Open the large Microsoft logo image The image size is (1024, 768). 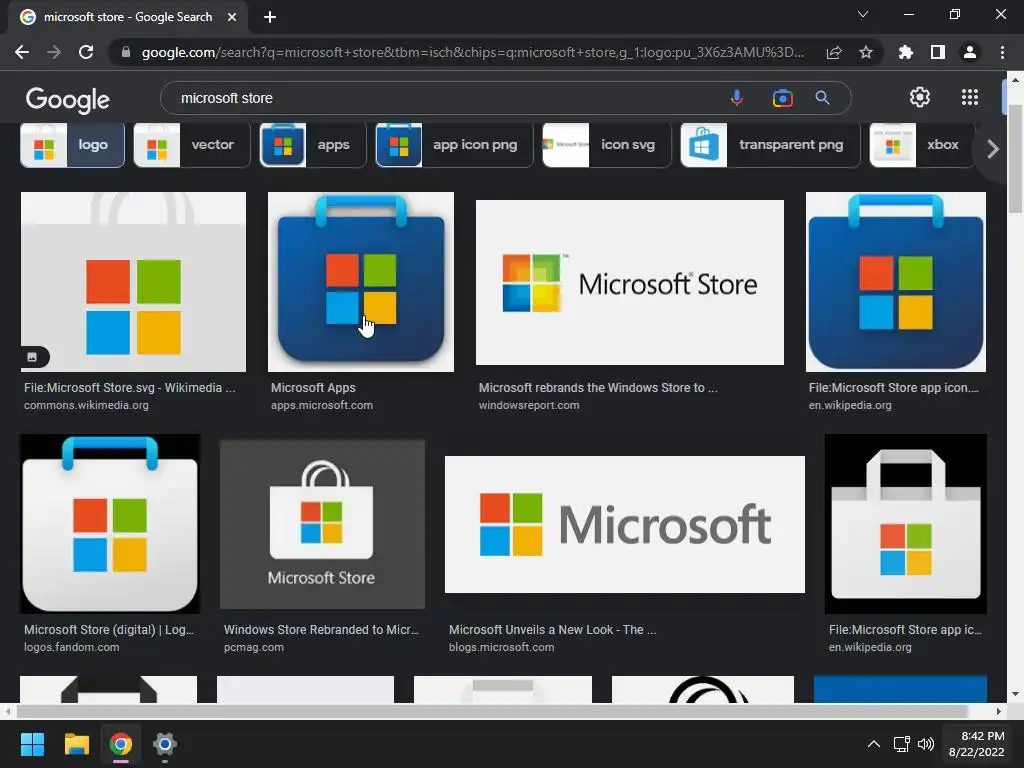[x=624, y=524]
